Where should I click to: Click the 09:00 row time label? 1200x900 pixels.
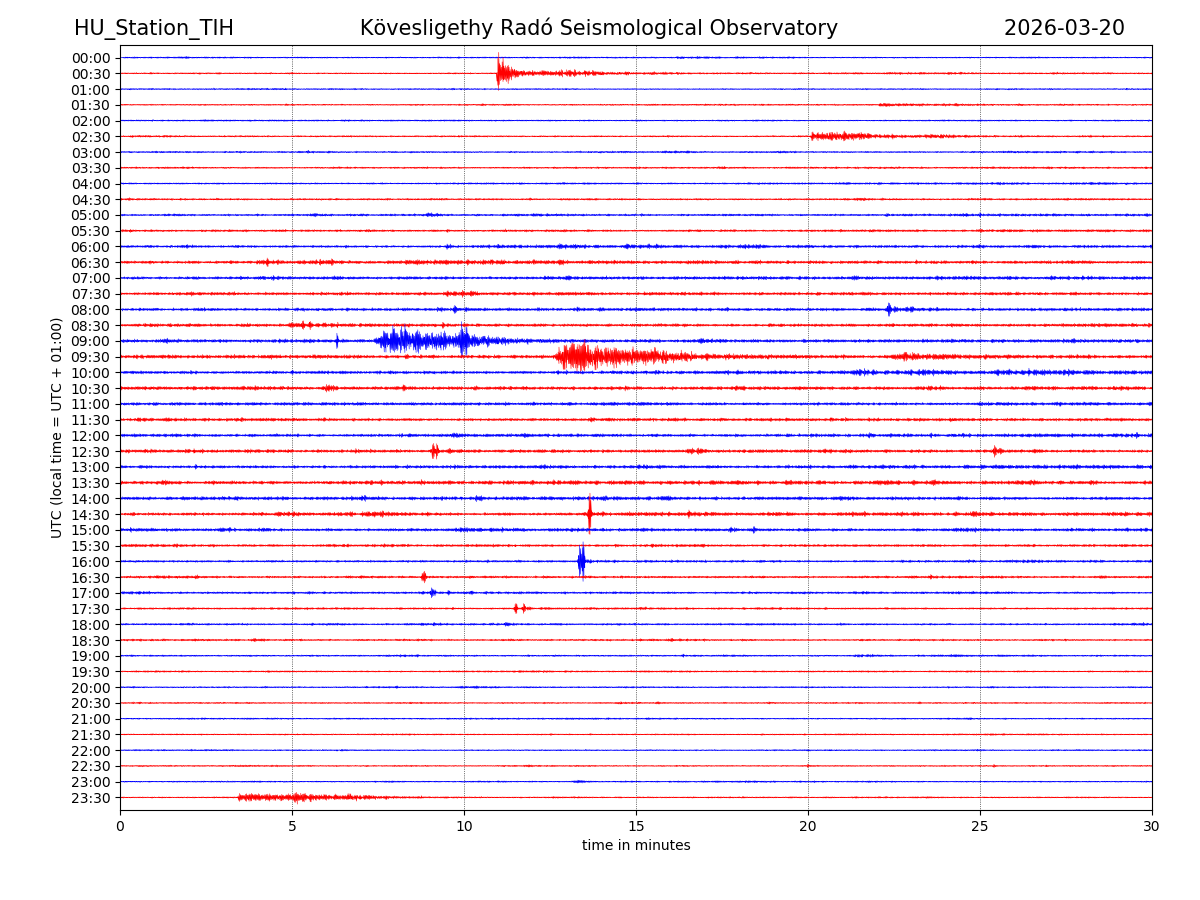[91, 341]
